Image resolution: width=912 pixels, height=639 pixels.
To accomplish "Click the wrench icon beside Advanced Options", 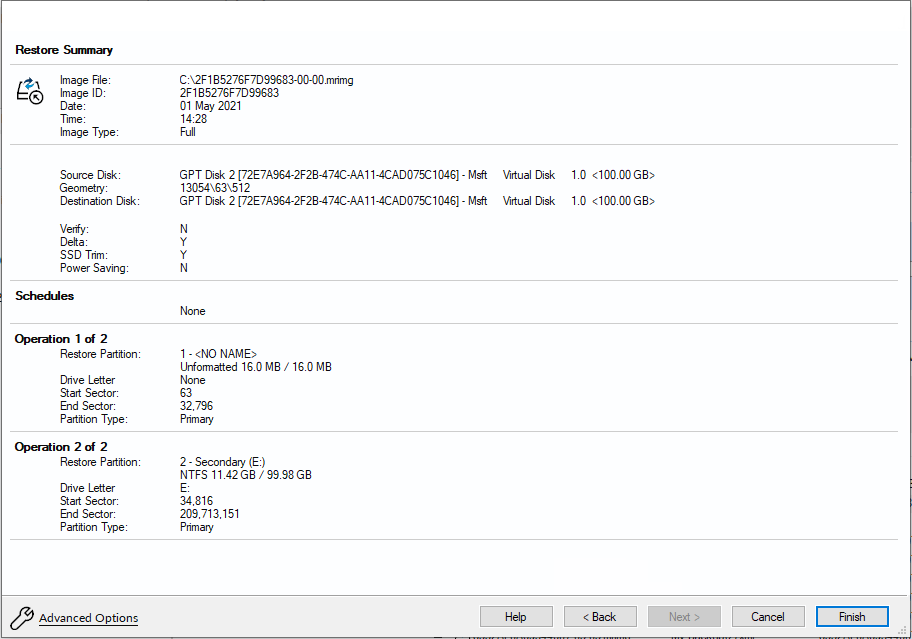I will tap(22, 617).
